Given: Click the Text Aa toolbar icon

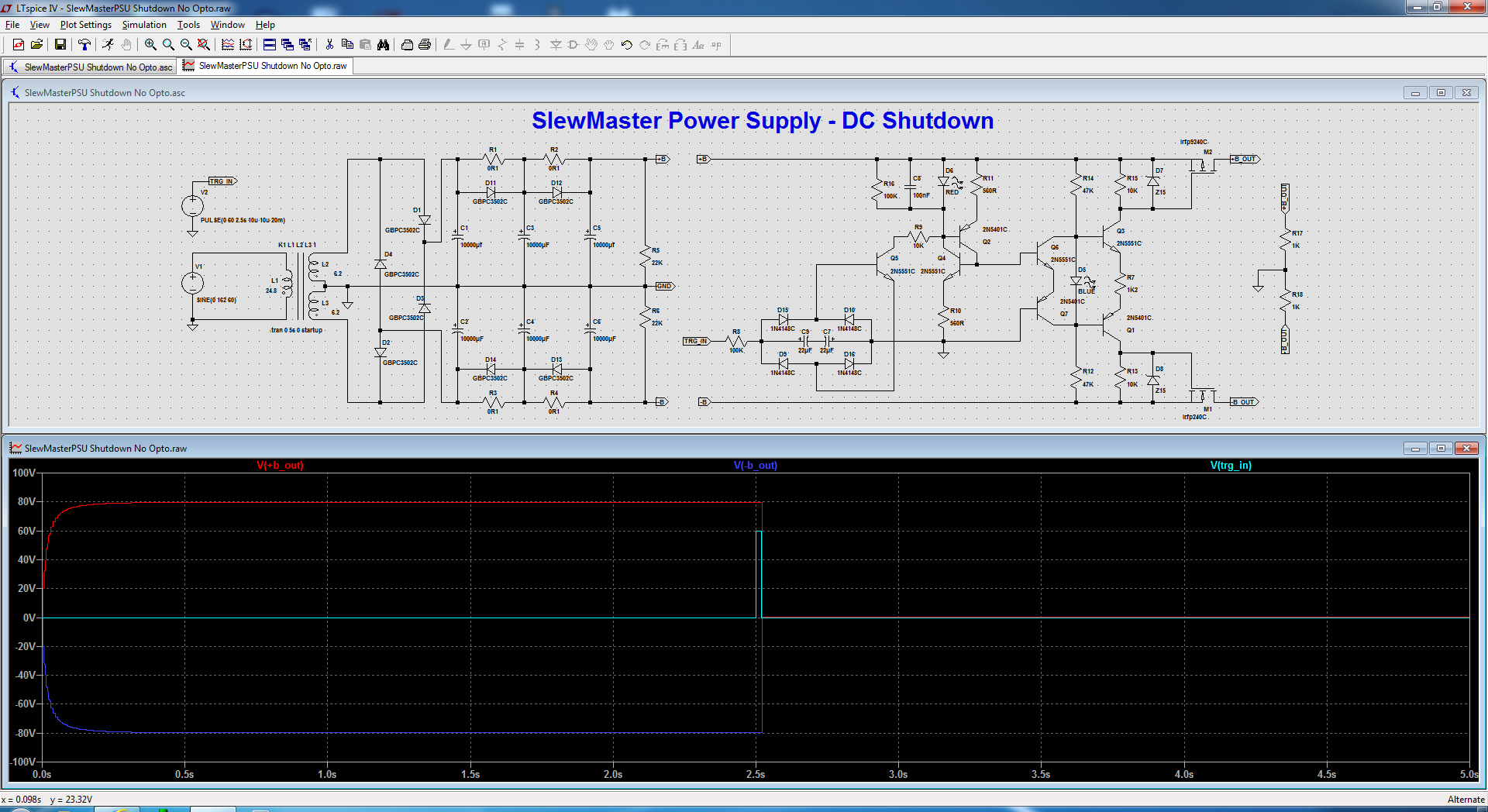Looking at the screenshot, I should [x=698, y=45].
